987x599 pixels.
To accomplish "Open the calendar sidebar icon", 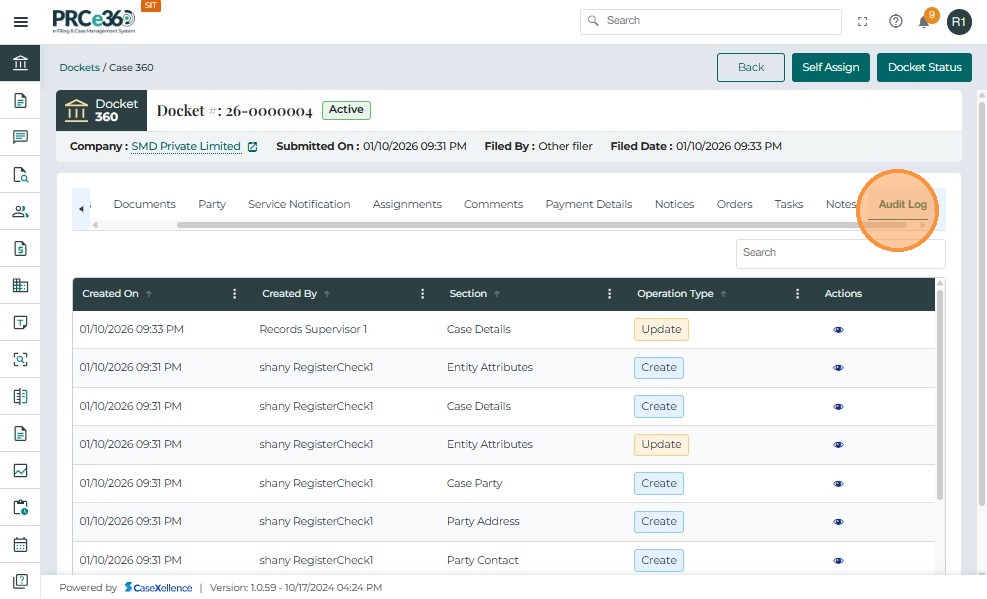I will (20, 545).
